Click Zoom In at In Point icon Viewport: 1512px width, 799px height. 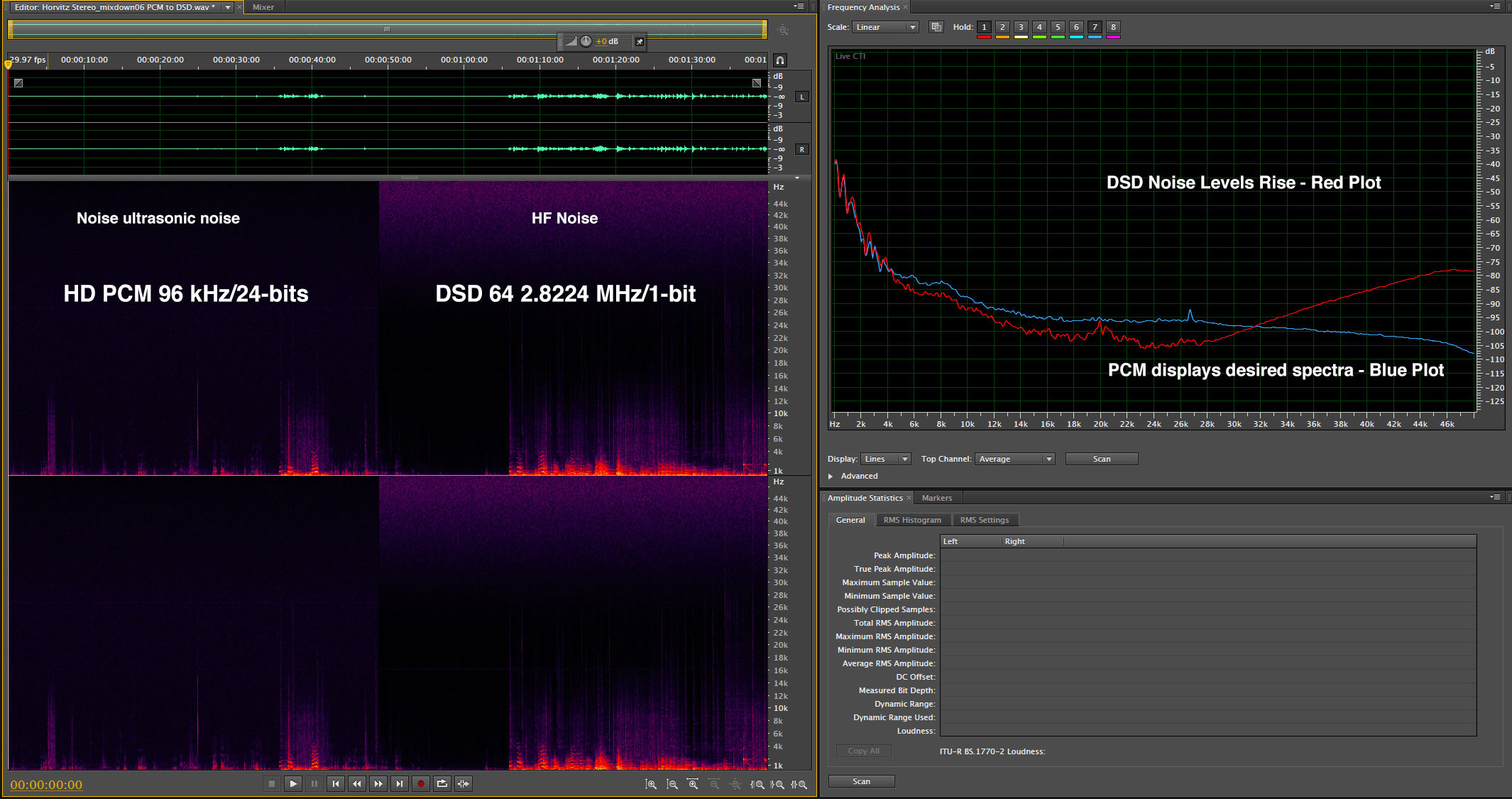(757, 784)
